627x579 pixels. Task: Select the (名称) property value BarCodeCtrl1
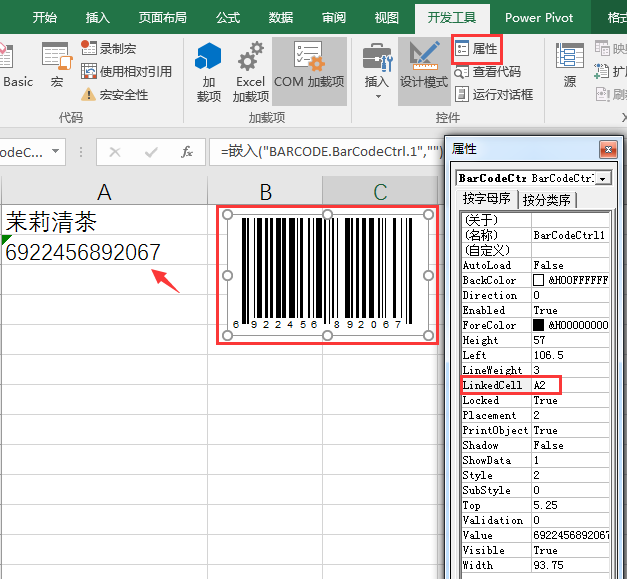(570, 235)
